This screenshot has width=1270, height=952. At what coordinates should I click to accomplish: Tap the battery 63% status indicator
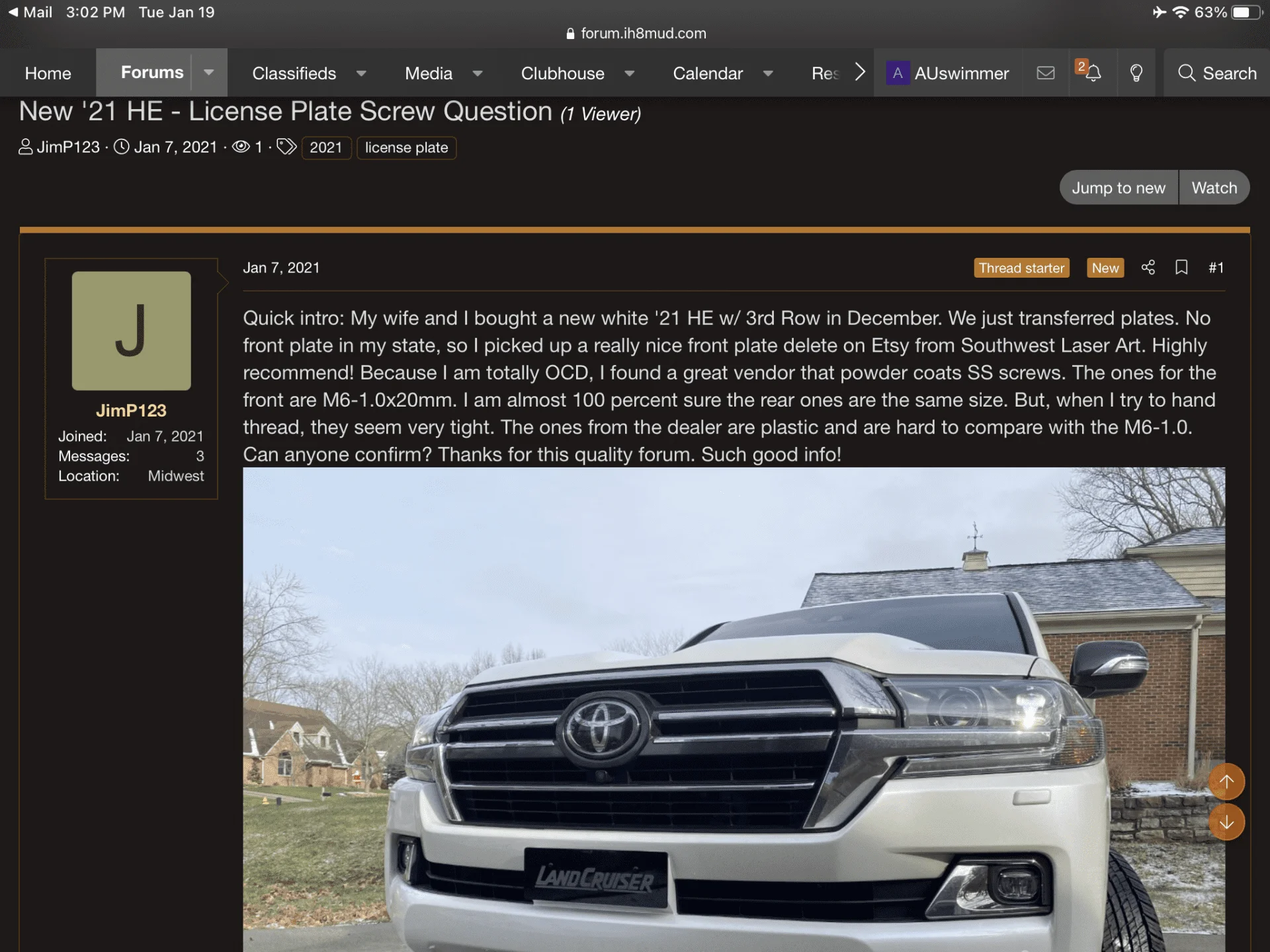tap(1228, 13)
